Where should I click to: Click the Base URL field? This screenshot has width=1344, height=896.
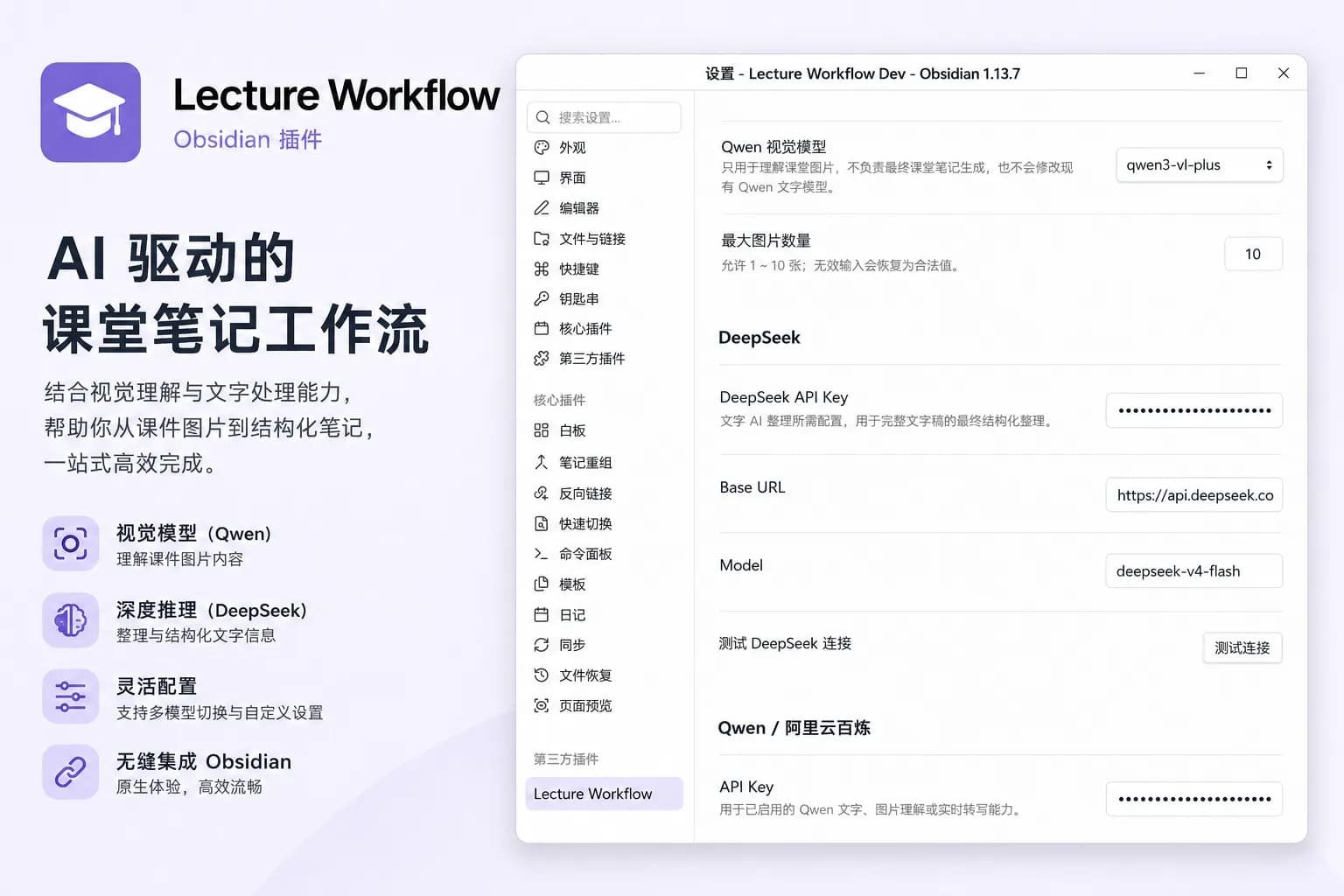pyautogui.click(x=1194, y=495)
